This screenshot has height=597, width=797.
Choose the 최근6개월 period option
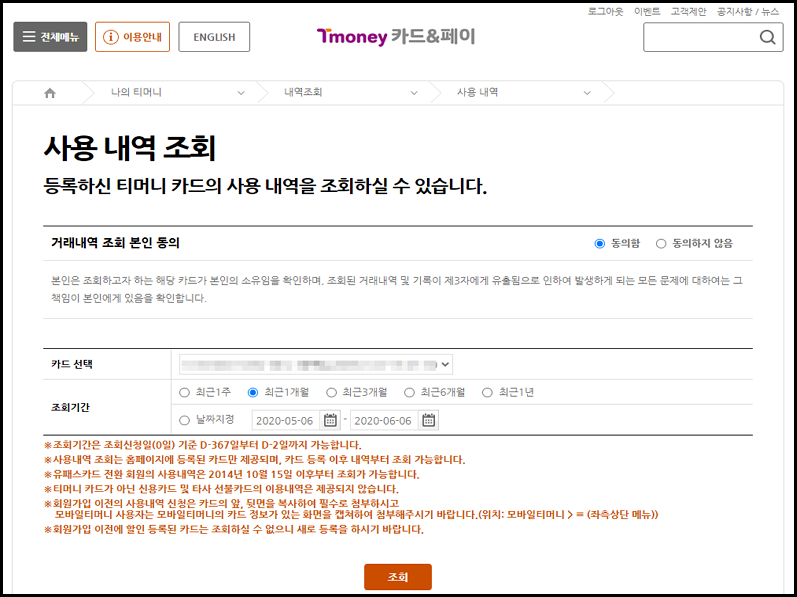[x=409, y=392]
